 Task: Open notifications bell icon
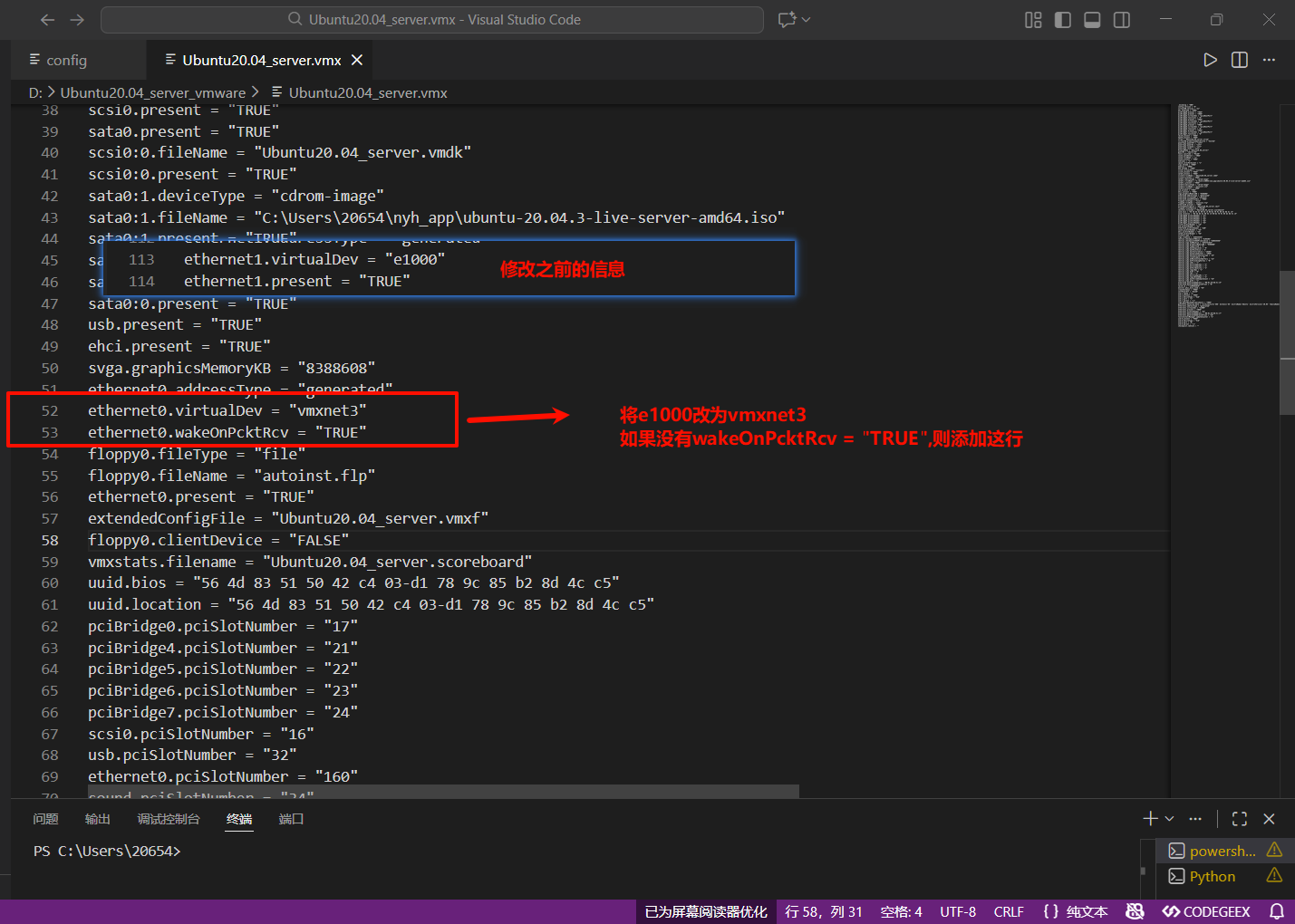point(1276,911)
